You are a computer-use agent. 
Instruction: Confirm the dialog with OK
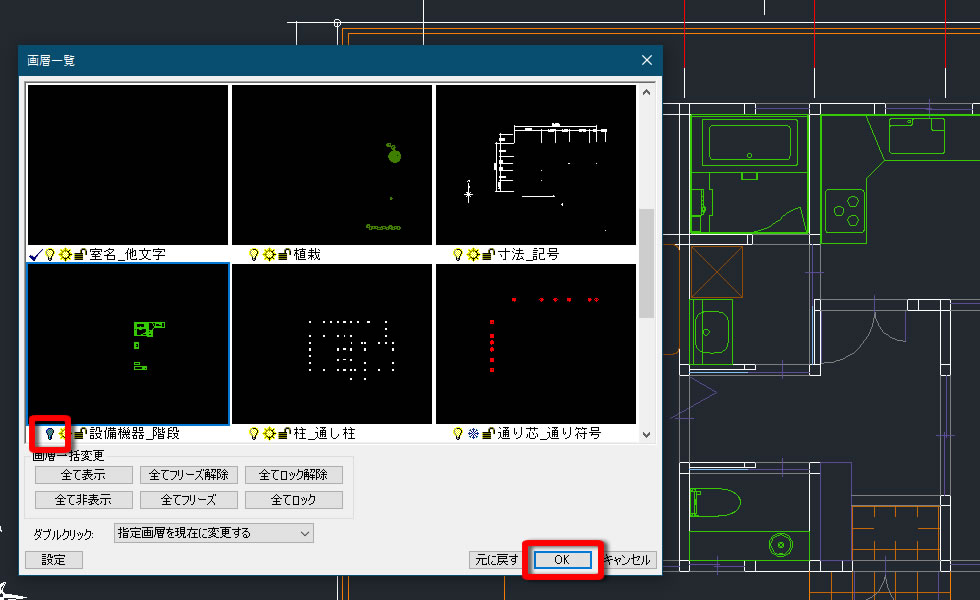(x=562, y=560)
